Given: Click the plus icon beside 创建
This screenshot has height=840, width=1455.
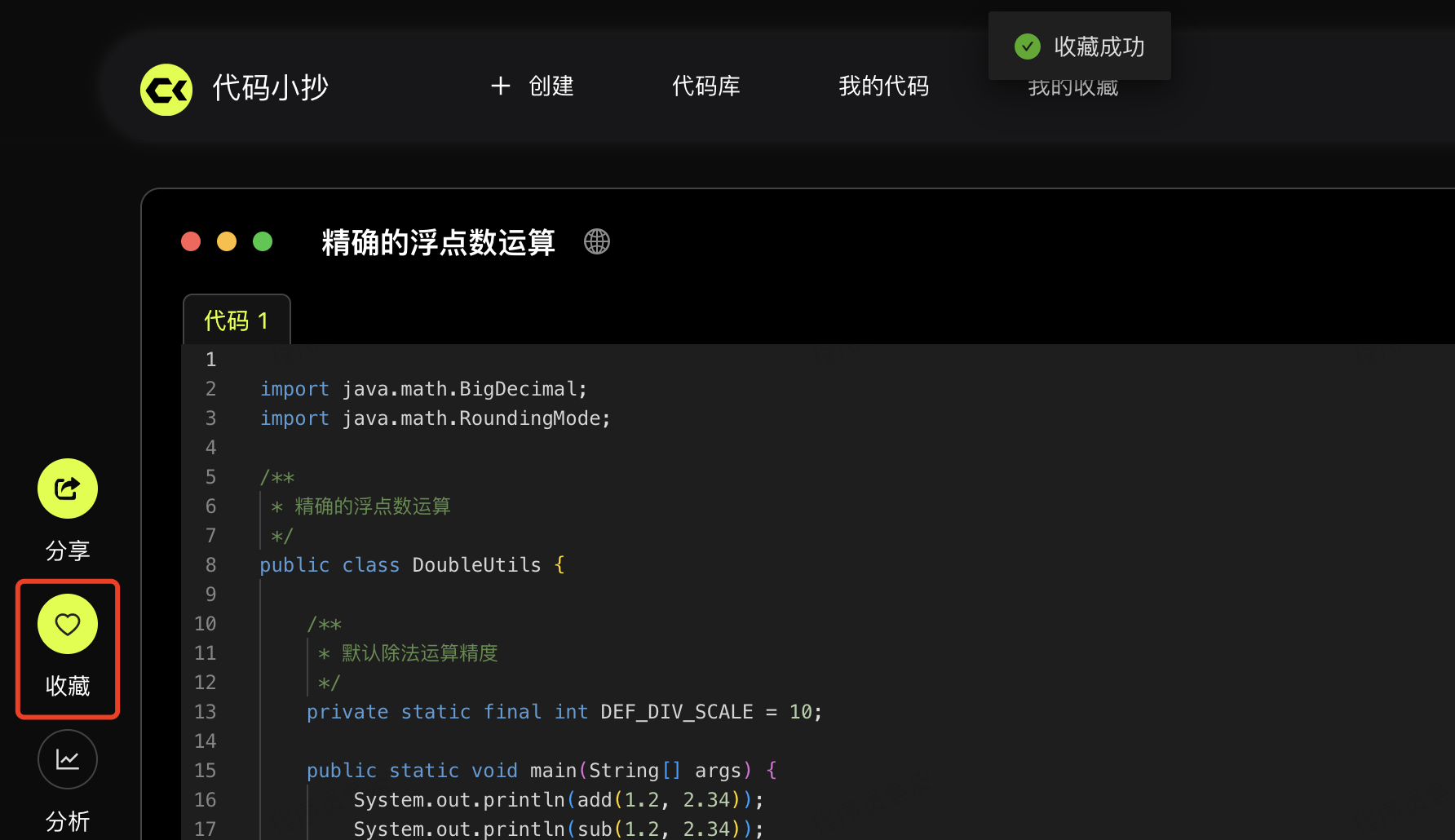Looking at the screenshot, I should click(x=501, y=86).
